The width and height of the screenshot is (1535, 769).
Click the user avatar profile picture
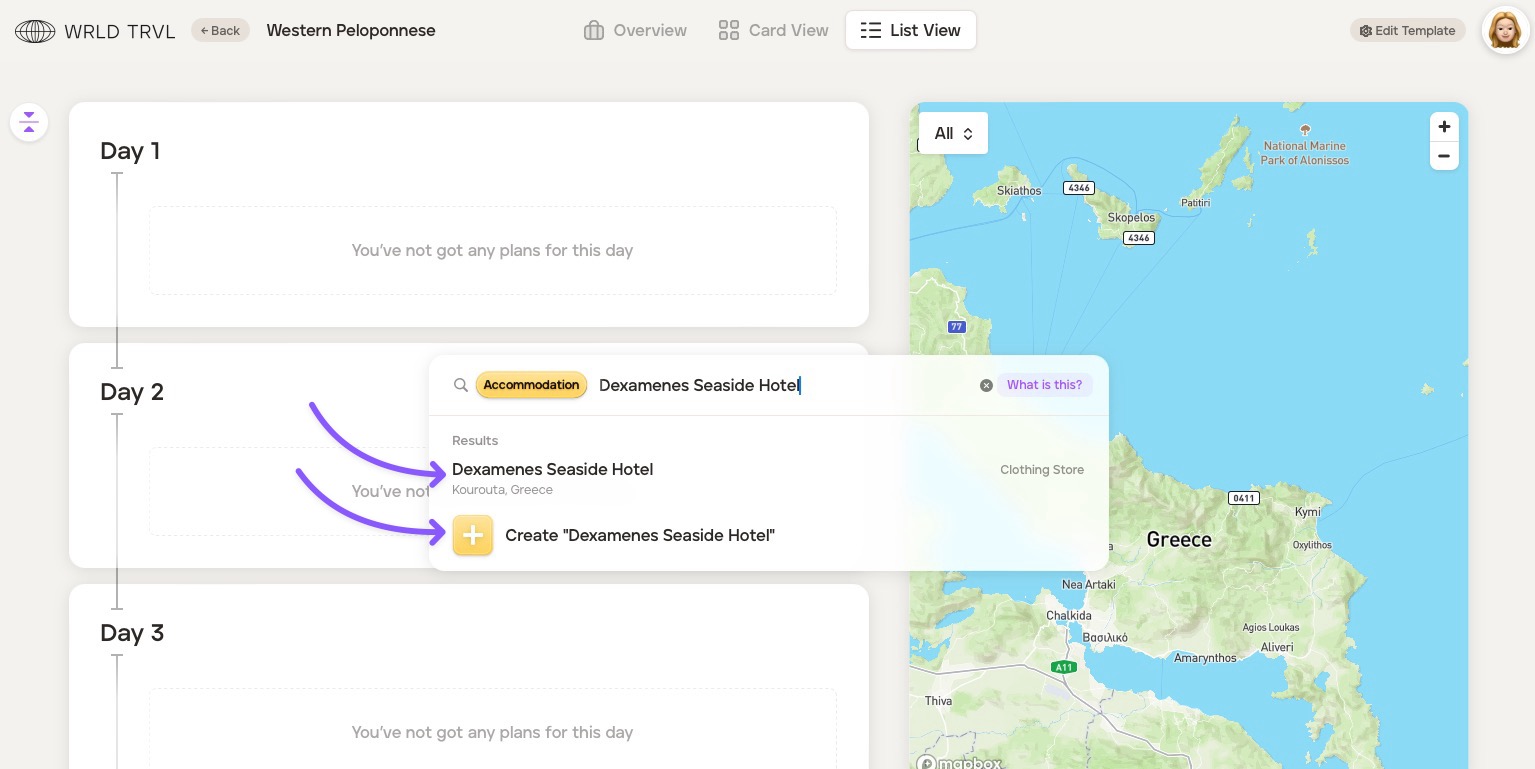1504,31
